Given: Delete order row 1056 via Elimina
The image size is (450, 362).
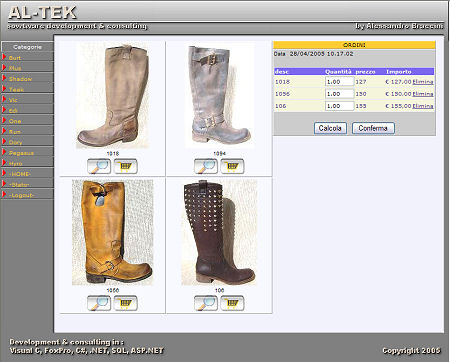Looking at the screenshot, I should click(423, 94).
